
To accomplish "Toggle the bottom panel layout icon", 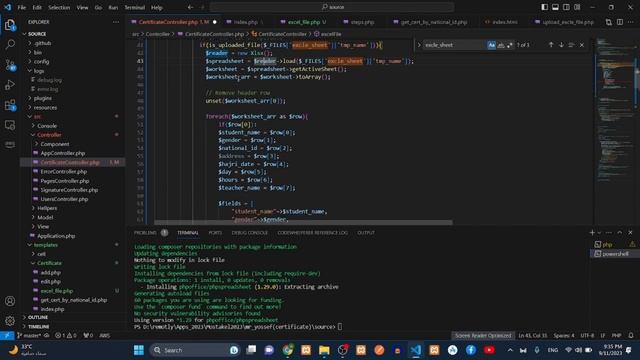I will coord(555,7).
